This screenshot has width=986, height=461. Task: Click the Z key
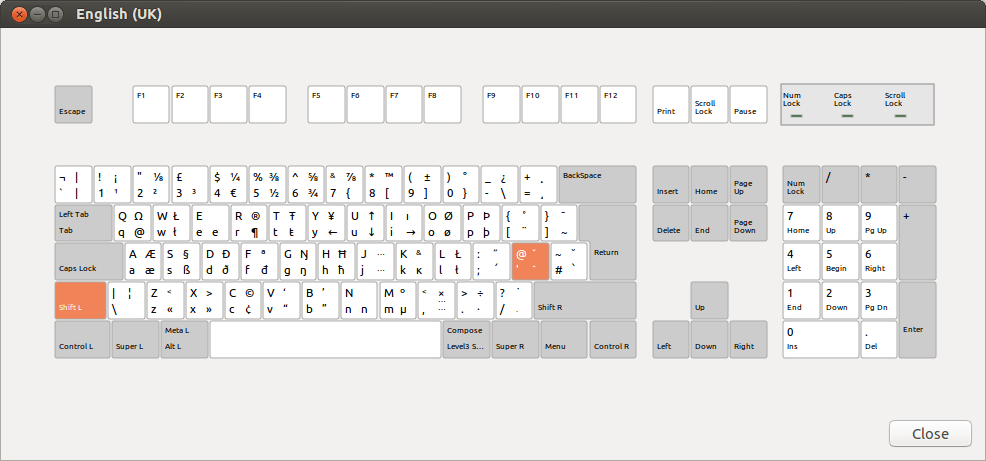[165, 301]
